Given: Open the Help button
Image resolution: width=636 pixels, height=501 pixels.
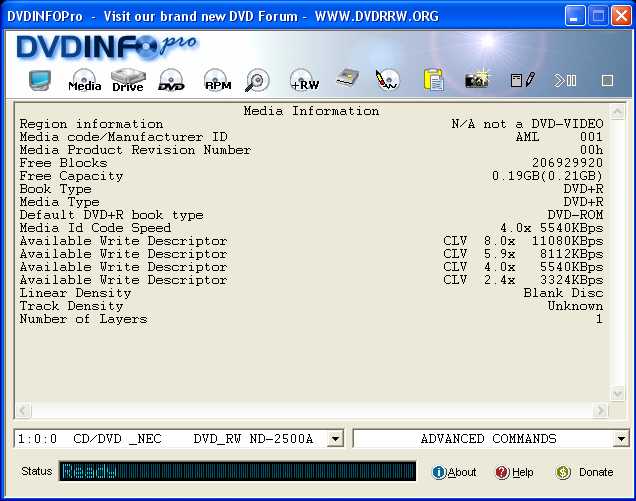Looking at the screenshot, I should (x=514, y=472).
